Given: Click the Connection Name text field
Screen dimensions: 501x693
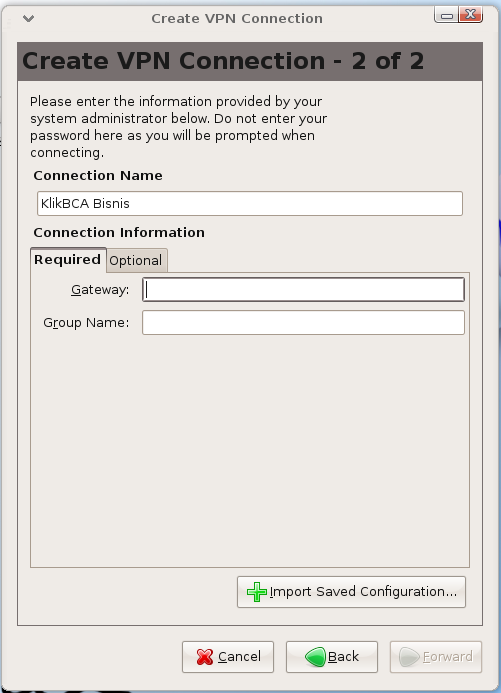Looking at the screenshot, I should 250,203.
